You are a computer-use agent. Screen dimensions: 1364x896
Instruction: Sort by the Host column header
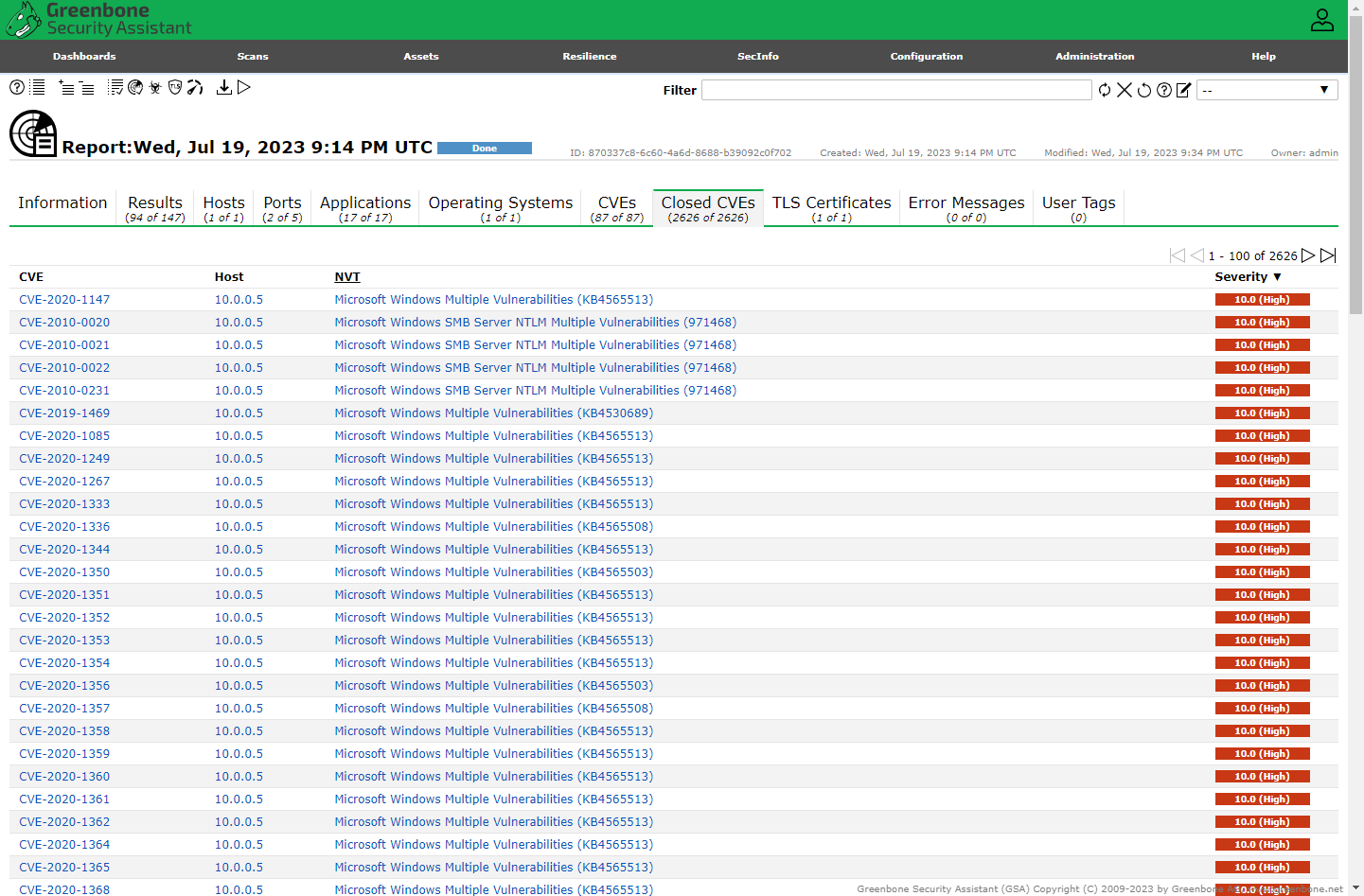(x=229, y=277)
